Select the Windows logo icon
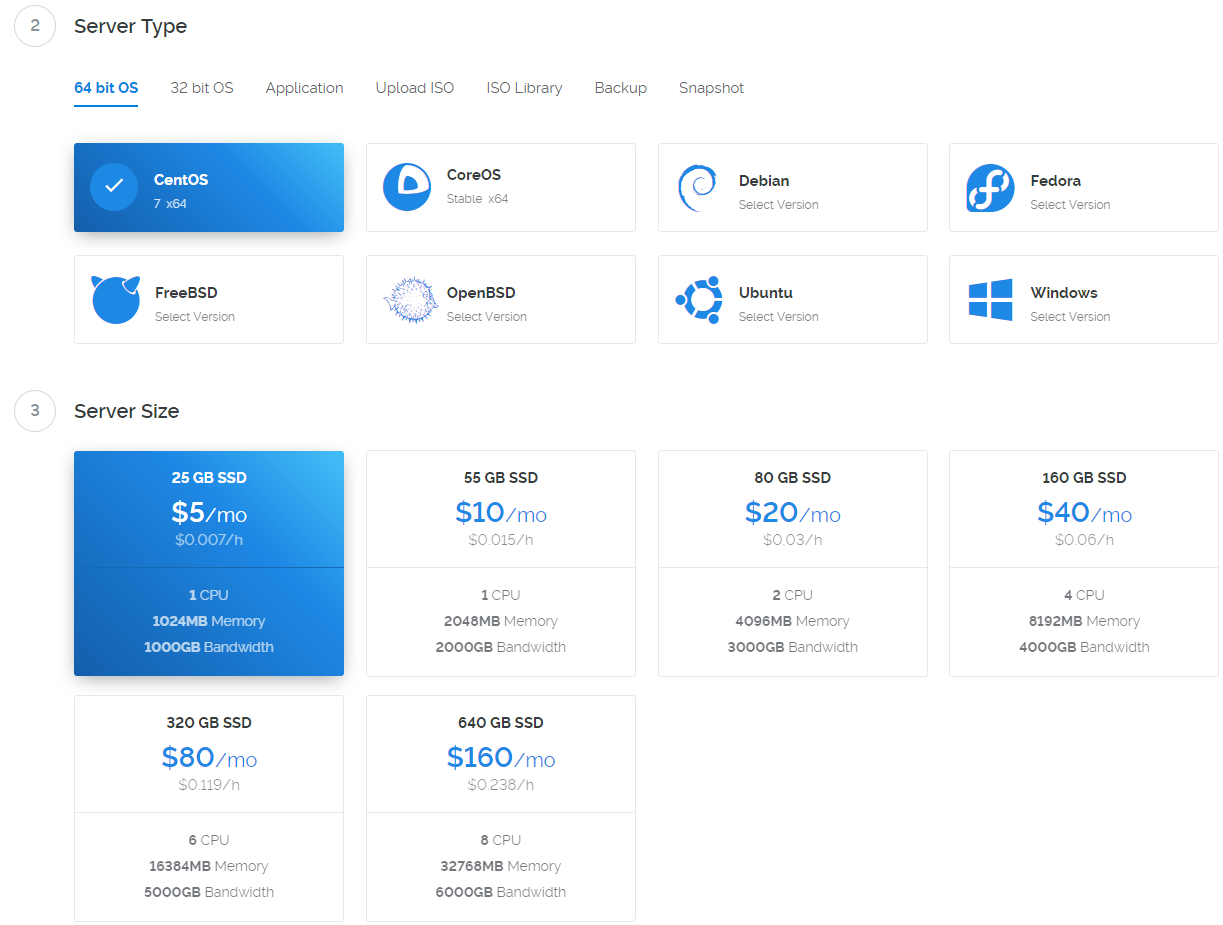This screenshot has height=925, width=1223. pyautogui.click(x=990, y=299)
